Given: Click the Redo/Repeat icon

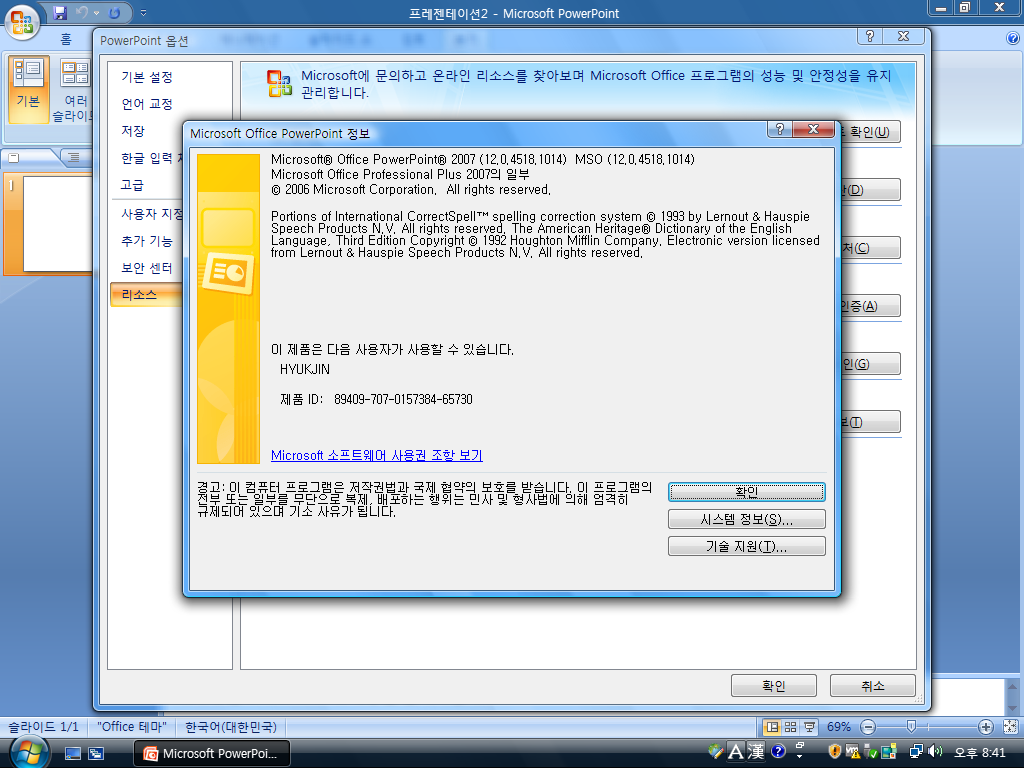Looking at the screenshot, I should (x=115, y=12).
